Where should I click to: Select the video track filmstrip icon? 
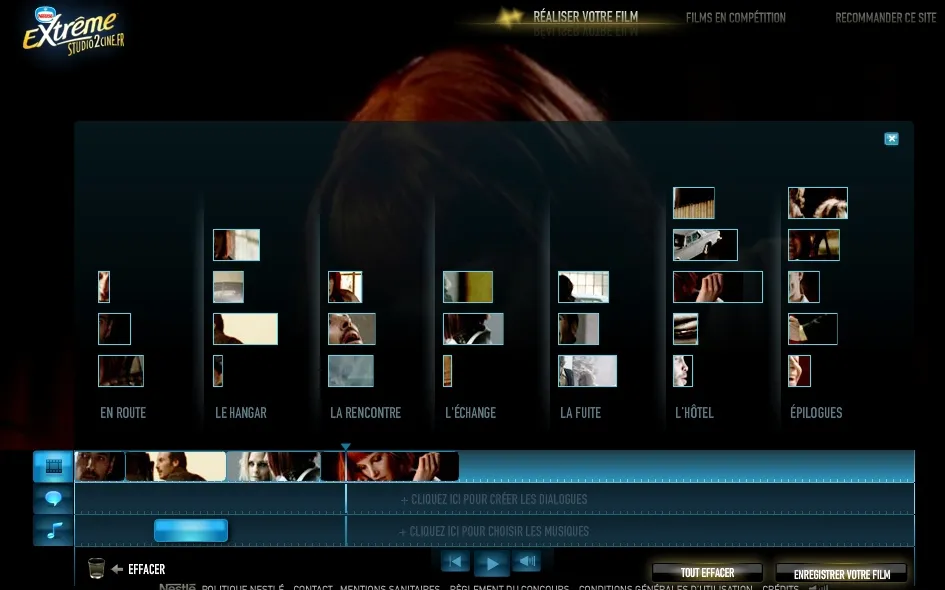coord(53,466)
